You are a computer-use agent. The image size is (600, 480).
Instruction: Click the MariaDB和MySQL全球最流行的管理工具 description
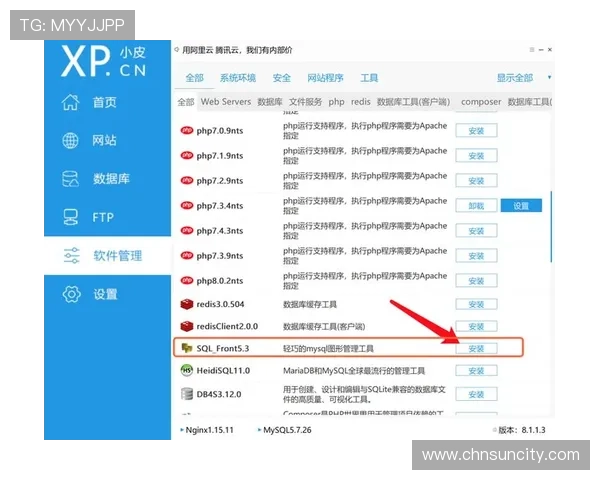pyautogui.click(x=354, y=371)
